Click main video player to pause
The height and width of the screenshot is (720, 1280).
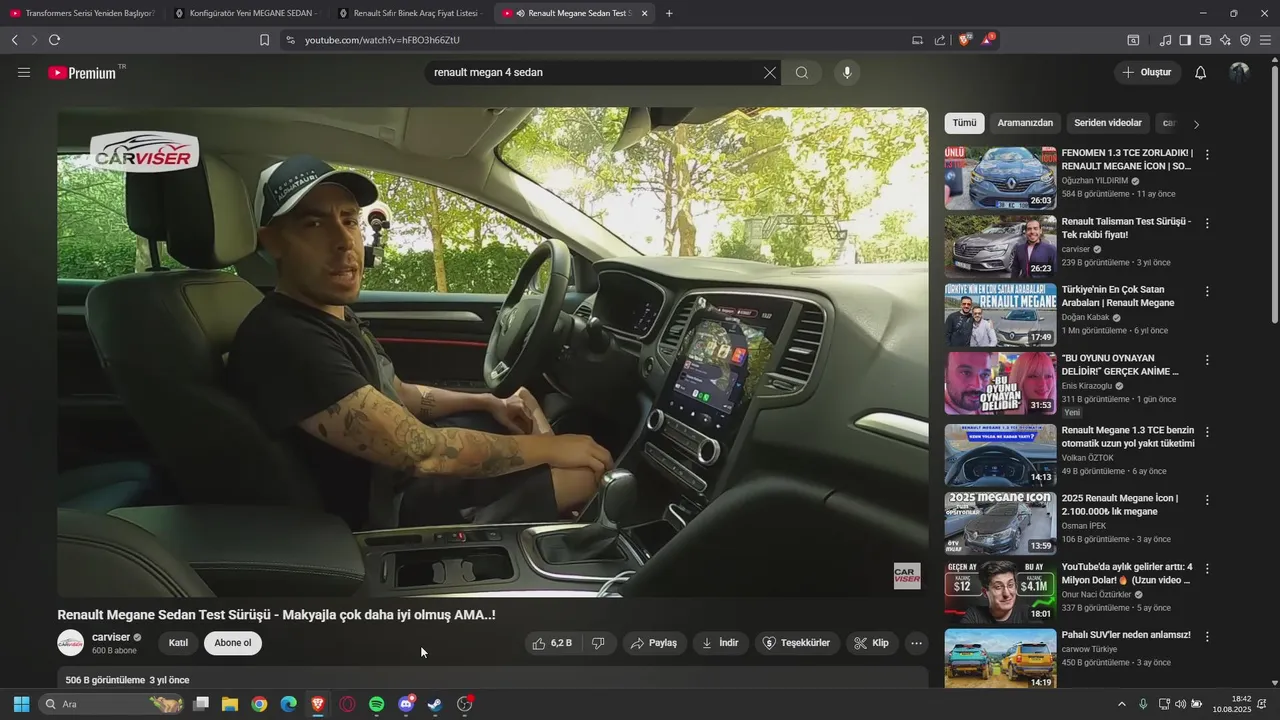pos(492,352)
